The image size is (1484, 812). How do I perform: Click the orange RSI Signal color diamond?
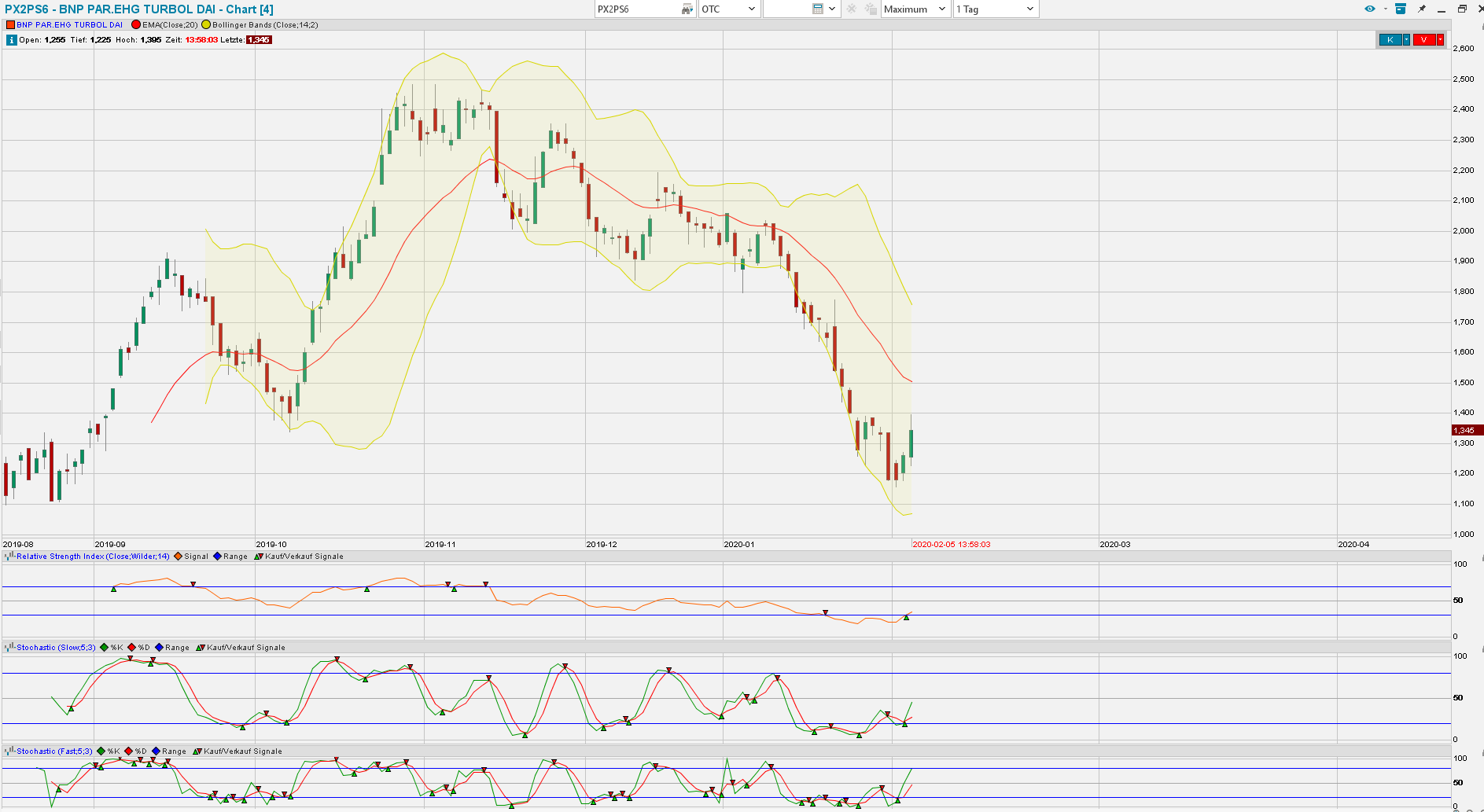point(179,557)
